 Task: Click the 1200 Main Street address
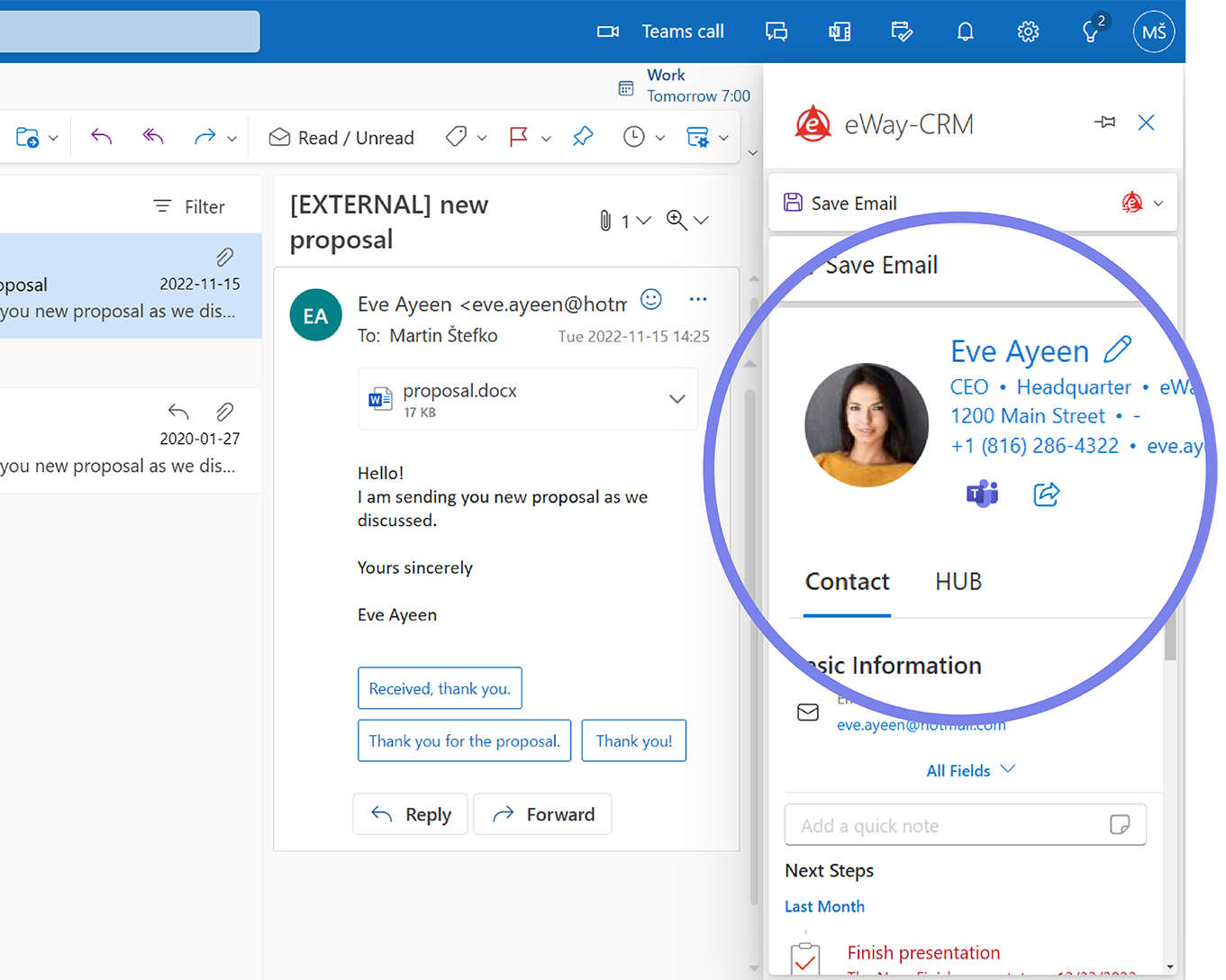(x=1028, y=416)
